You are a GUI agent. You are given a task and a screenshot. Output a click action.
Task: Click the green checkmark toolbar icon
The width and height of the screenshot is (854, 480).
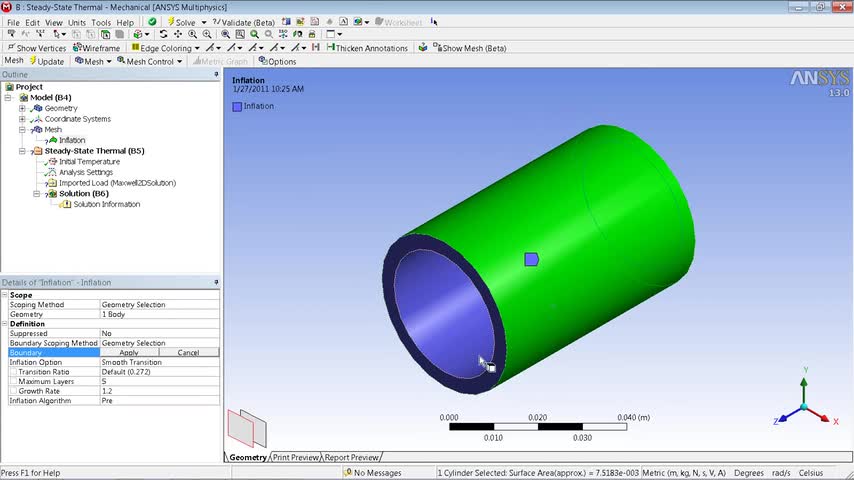click(x=152, y=22)
